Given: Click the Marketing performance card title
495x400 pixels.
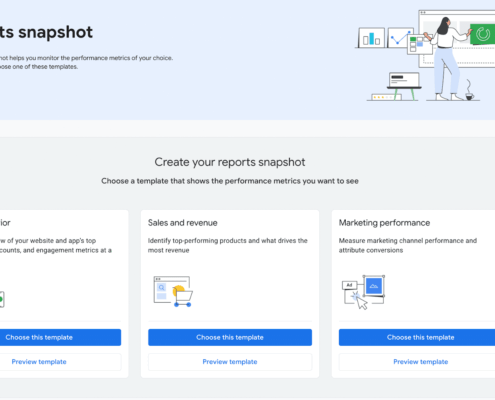Looking at the screenshot, I should coord(384,223).
